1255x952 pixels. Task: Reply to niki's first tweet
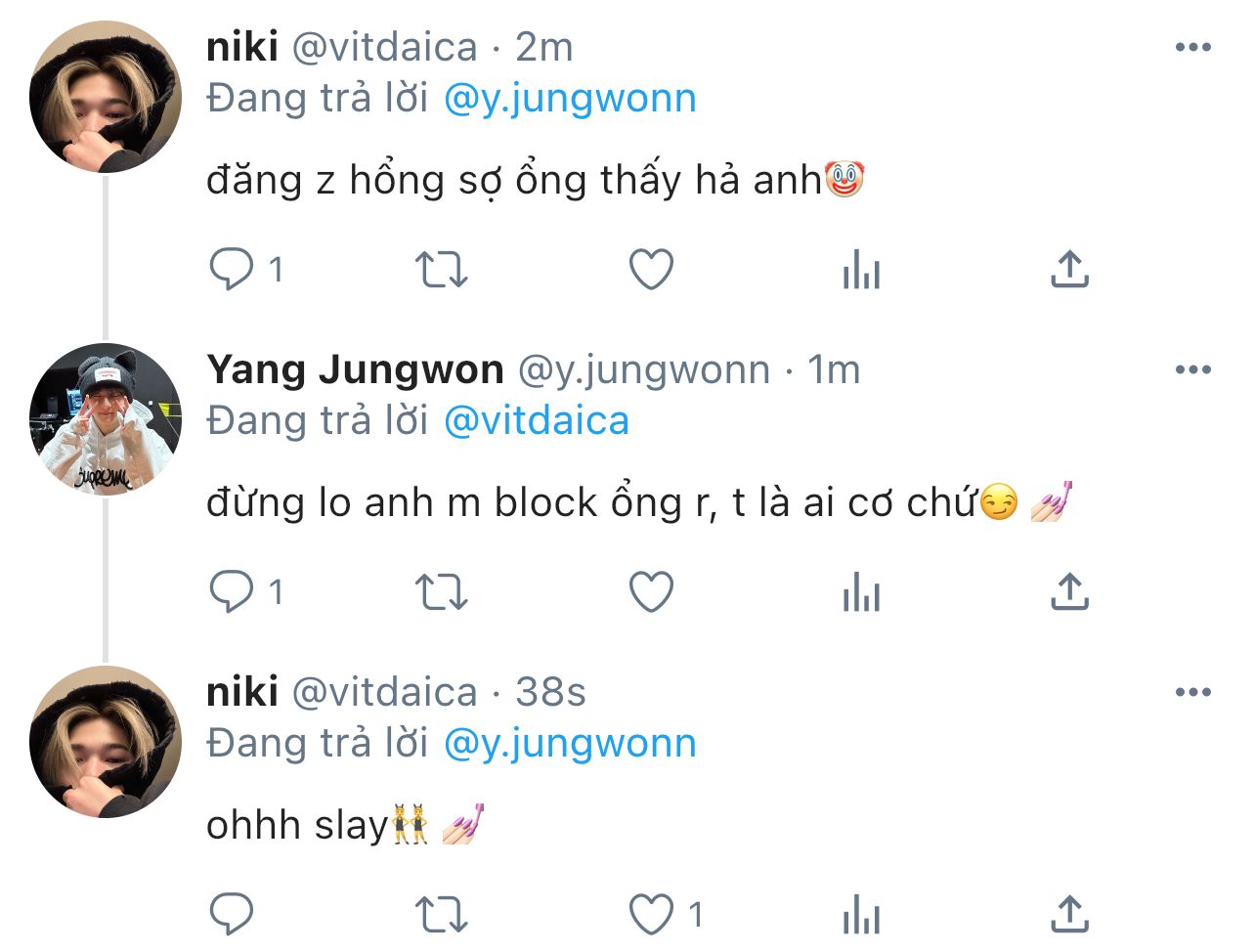click(x=232, y=269)
